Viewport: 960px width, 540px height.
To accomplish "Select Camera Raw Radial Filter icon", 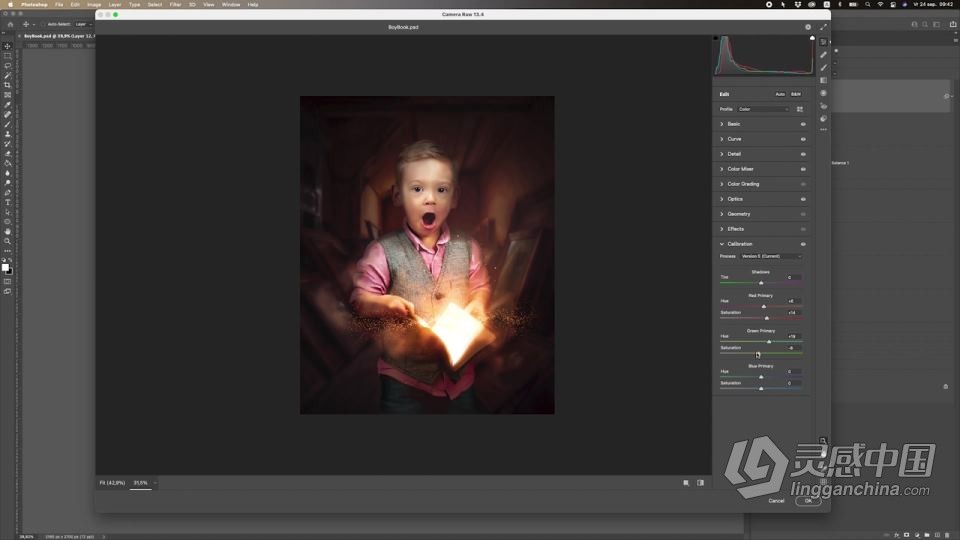I will (823, 93).
